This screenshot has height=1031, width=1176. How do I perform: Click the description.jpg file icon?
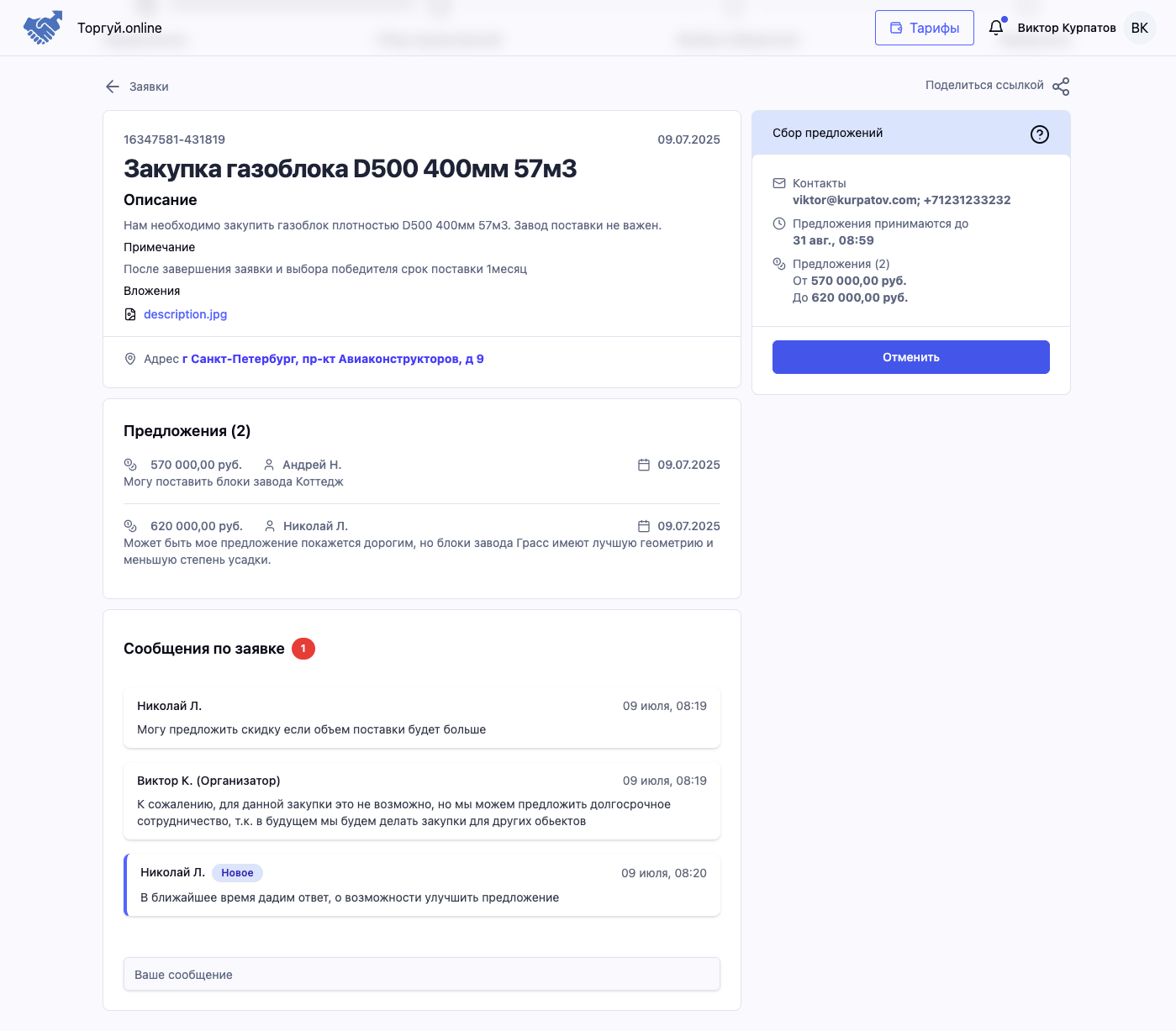130,314
